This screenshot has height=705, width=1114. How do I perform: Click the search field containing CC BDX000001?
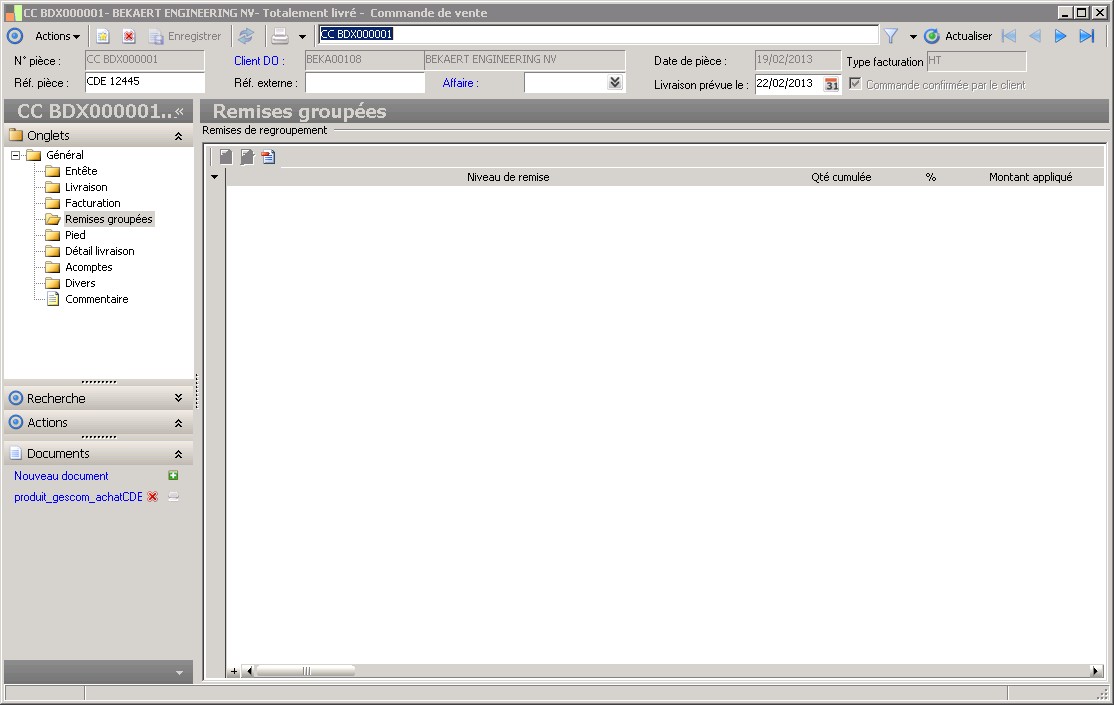point(598,34)
